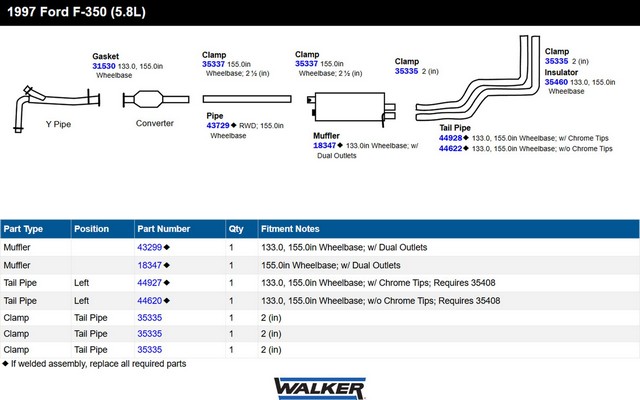
Task: Open tail pipe part number 44620 in table
Action: (x=150, y=301)
